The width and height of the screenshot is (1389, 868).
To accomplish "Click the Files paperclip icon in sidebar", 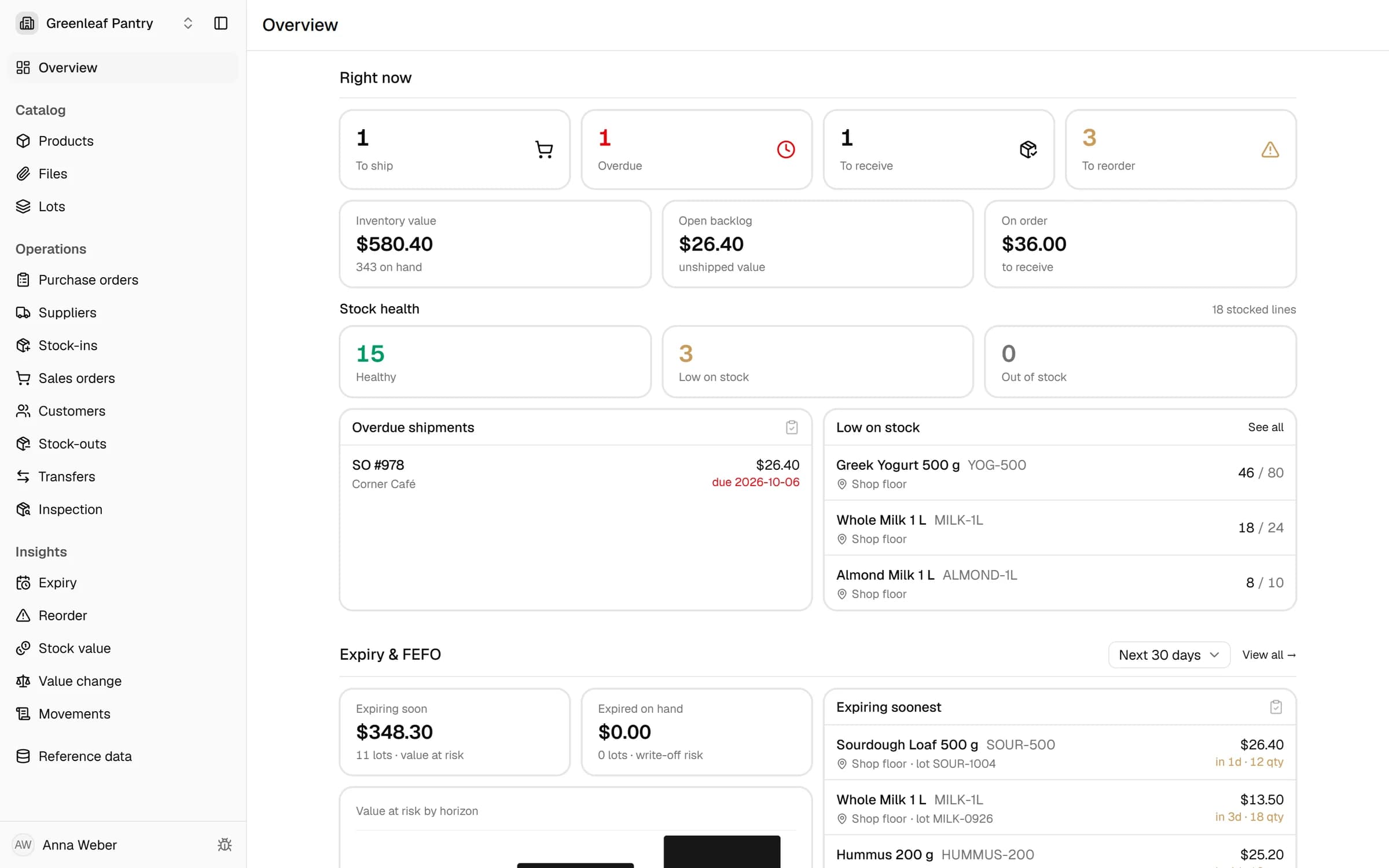I will click(x=23, y=174).
